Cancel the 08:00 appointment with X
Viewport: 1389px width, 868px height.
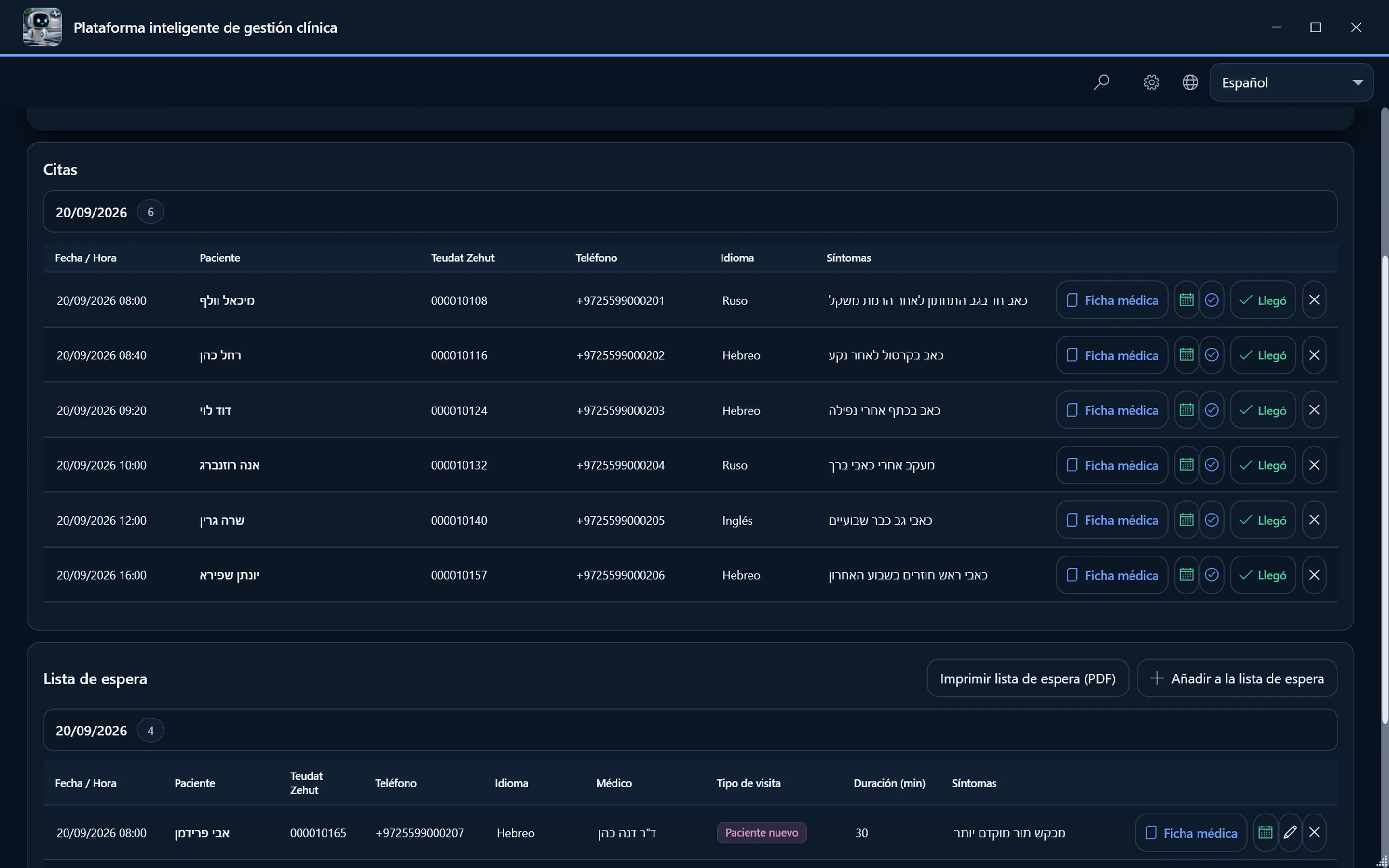click(1314, 299)
